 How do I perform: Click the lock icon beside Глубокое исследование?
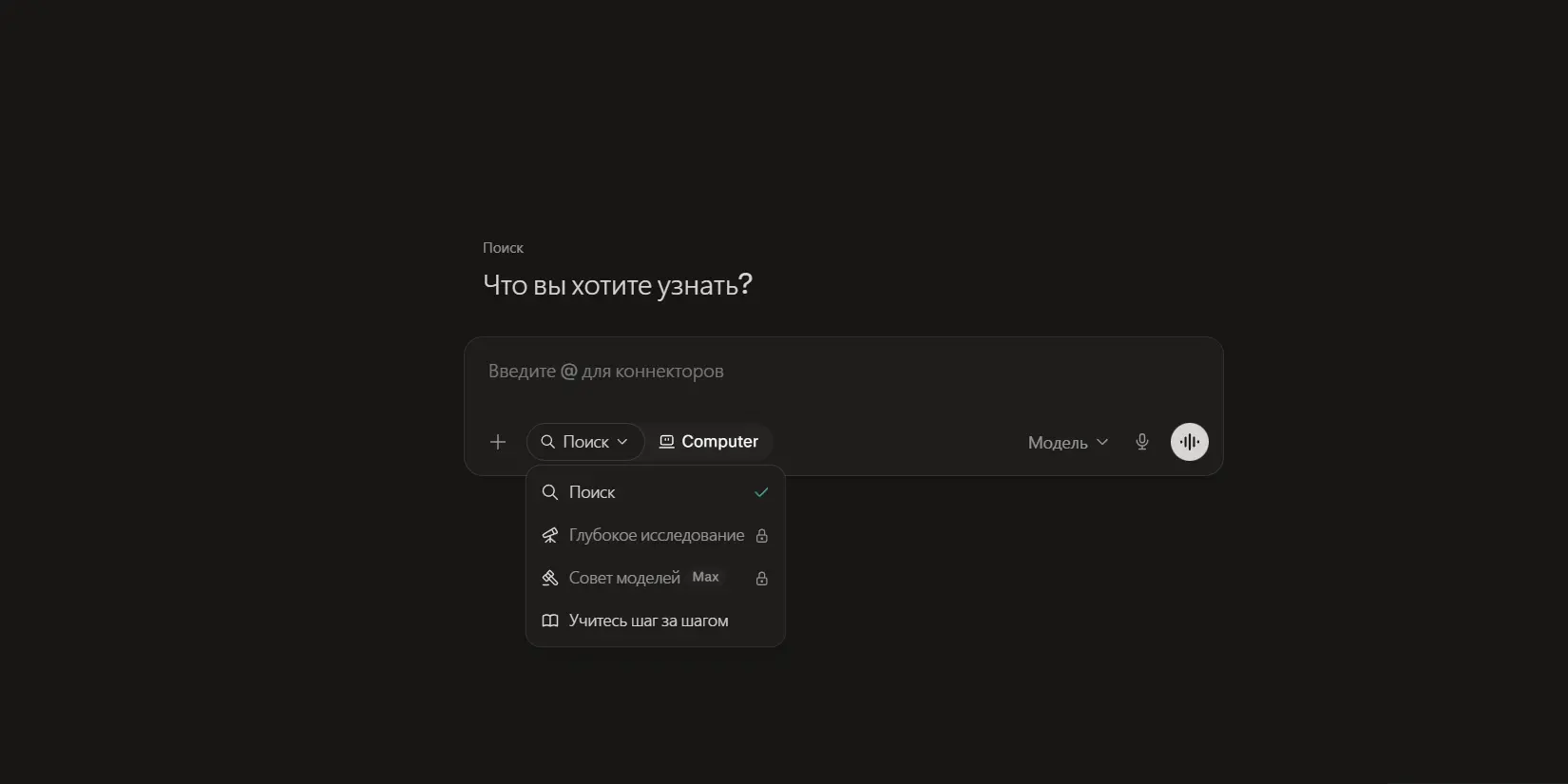762,536
